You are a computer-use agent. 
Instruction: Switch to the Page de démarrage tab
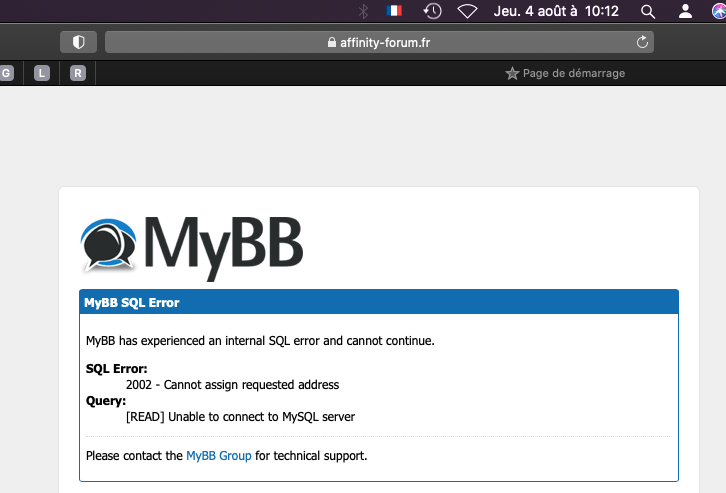point(565,73)
